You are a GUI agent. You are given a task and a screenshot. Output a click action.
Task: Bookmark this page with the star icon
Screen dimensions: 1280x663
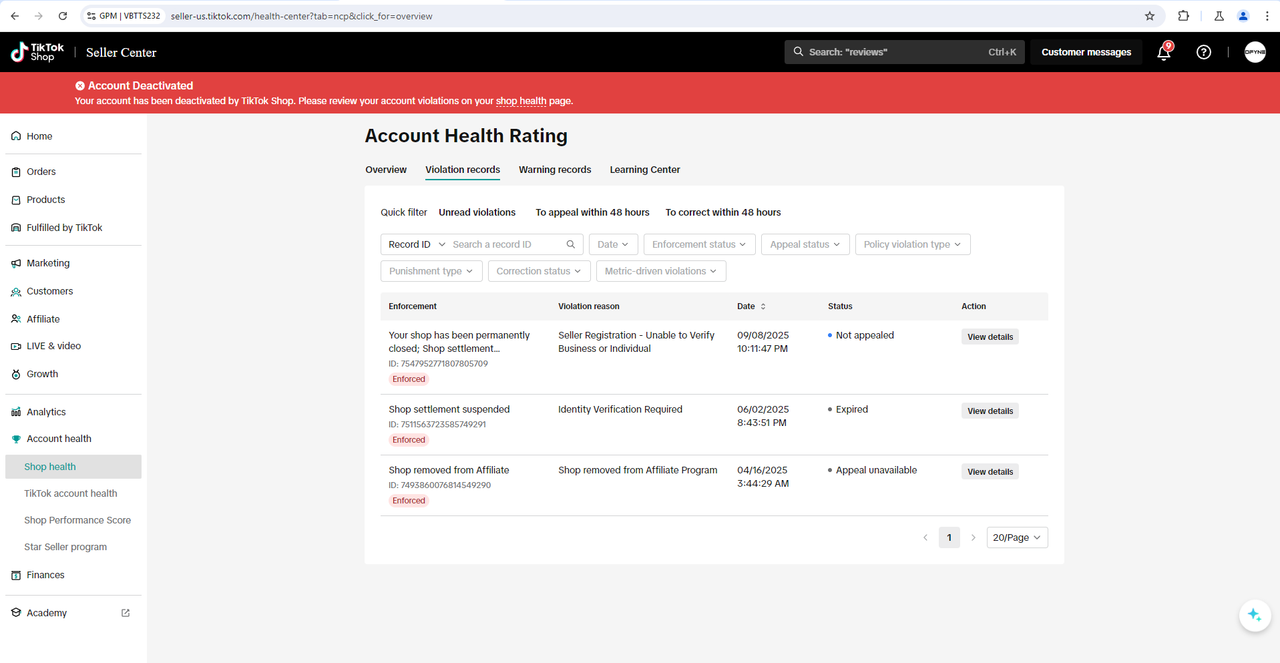[x=1150, y=16]
